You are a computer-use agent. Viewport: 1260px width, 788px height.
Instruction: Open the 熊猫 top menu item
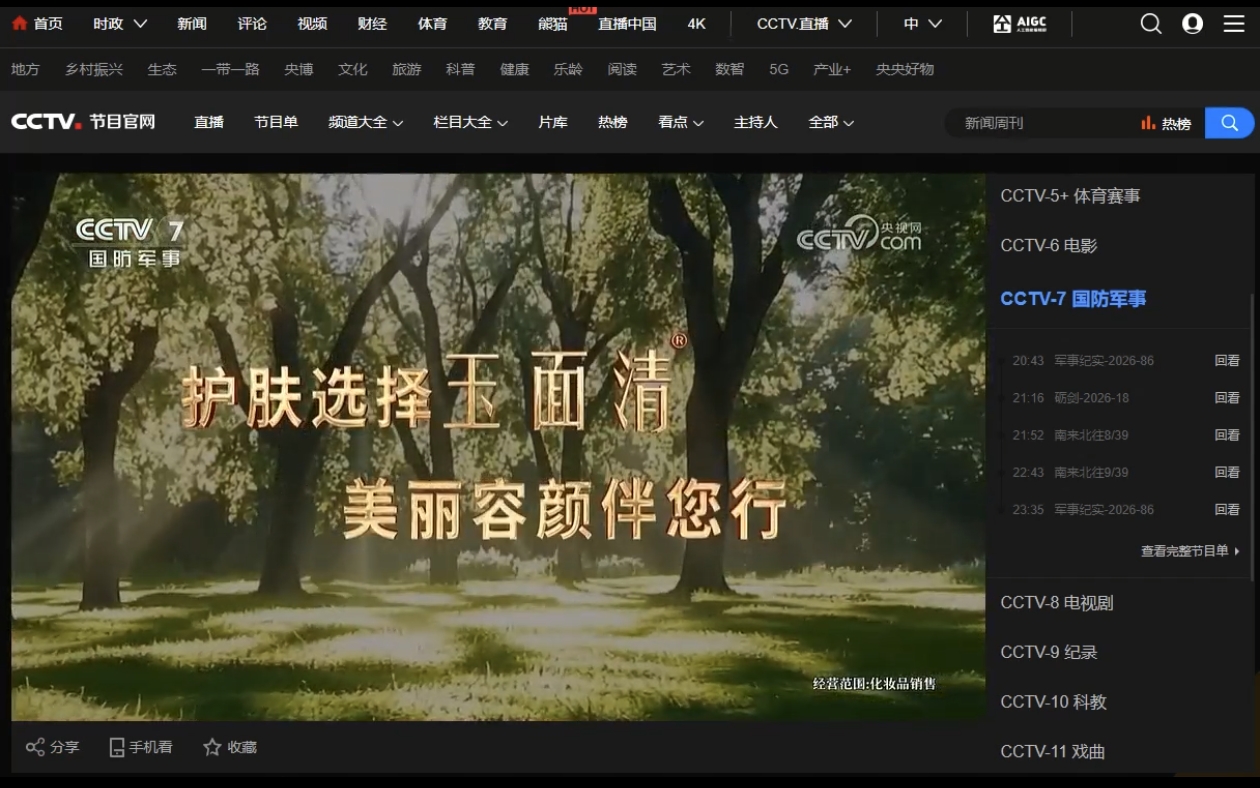click(553, 23)
